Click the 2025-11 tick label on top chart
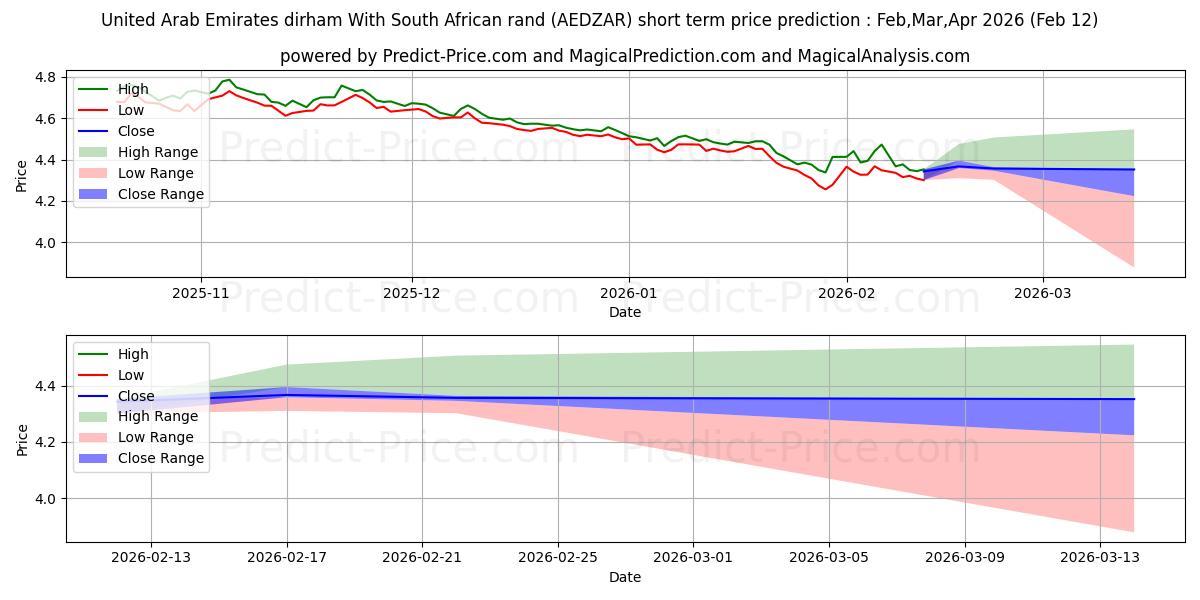 [x=201, y=294]
